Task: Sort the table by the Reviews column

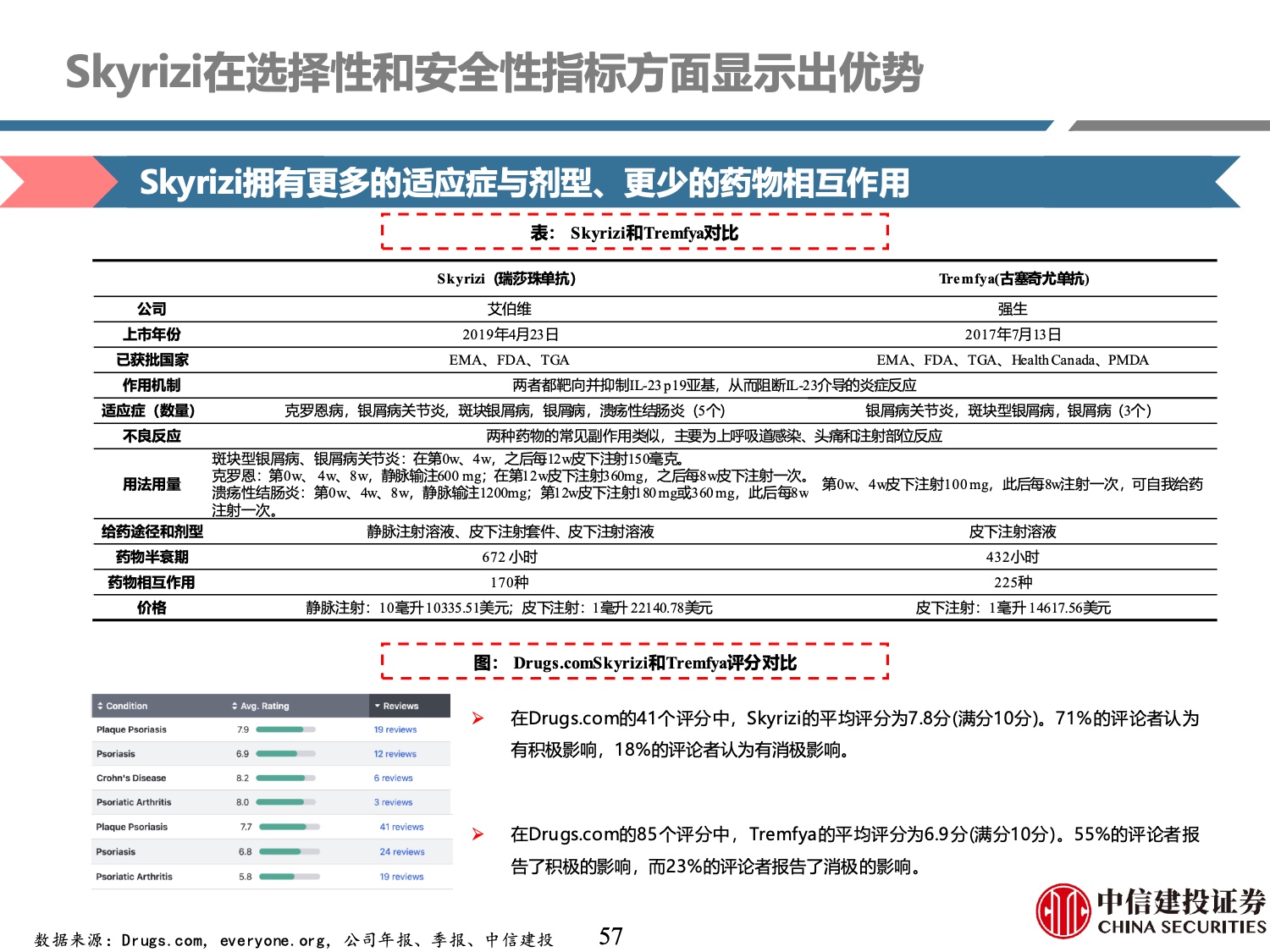Action: coord(400,706)
